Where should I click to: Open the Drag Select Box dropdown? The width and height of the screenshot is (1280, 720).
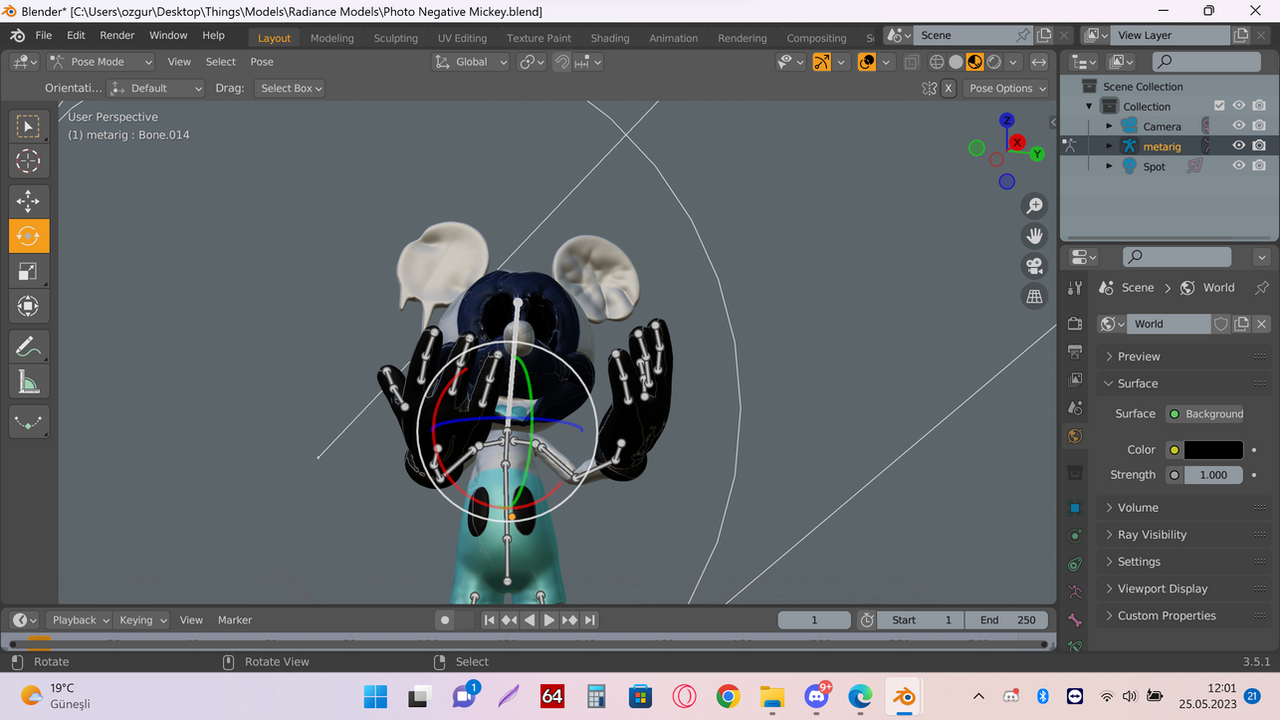point(289,88)
